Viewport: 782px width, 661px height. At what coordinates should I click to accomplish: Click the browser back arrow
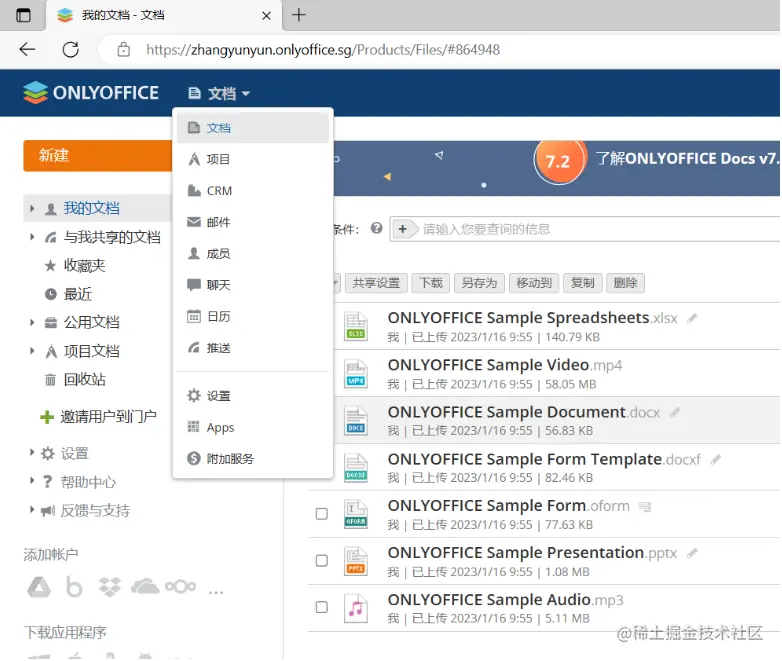click(27, 49)
